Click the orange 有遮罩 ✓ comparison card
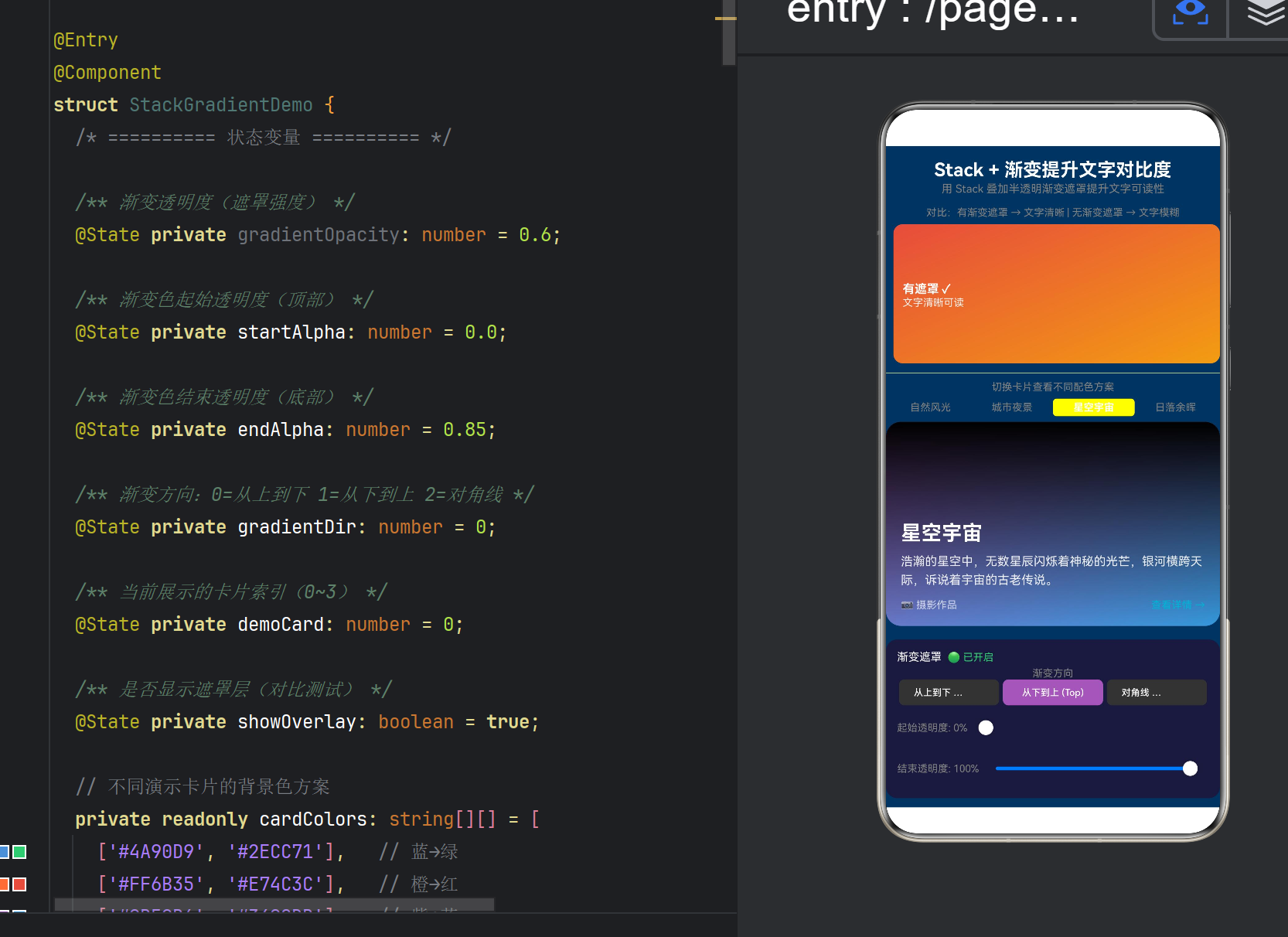Image resolution: width=1288 pixels, height=937 pixels. tap(1056, 294)
